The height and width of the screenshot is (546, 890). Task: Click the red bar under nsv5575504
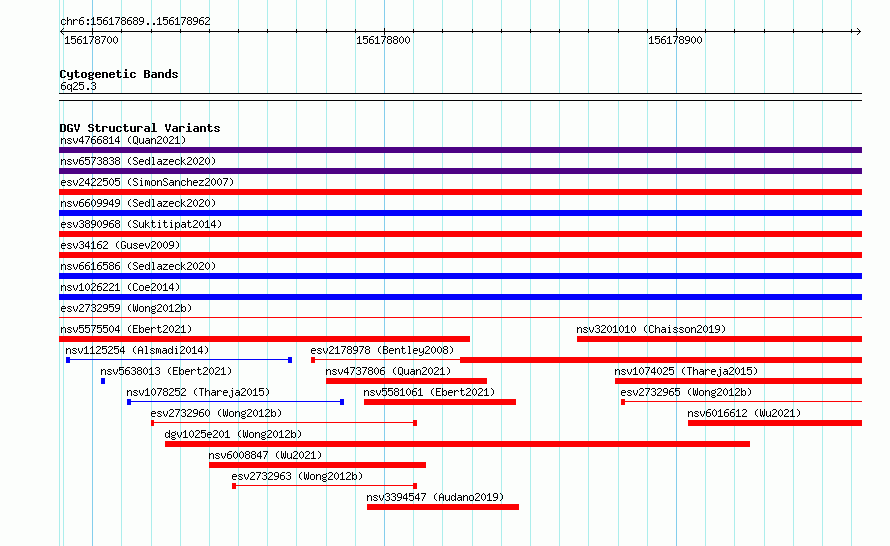265,339
